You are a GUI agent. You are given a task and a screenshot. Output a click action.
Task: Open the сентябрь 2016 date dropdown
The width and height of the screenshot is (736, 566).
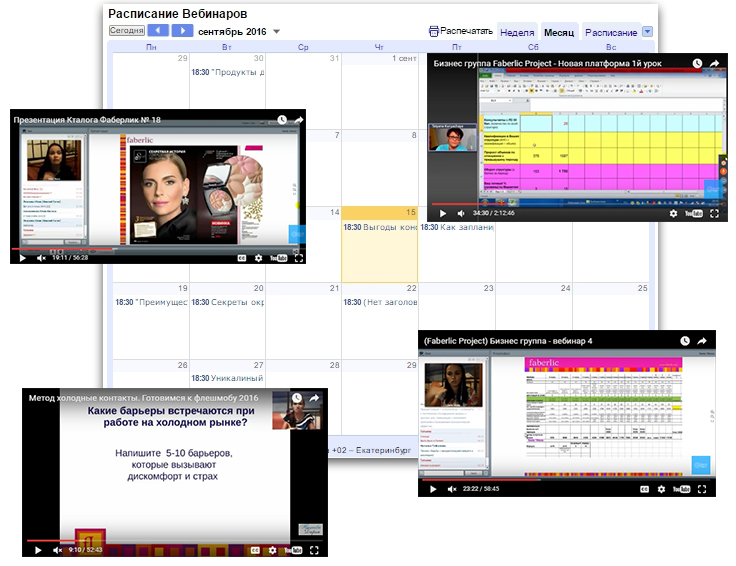click(x=276, y=32)
